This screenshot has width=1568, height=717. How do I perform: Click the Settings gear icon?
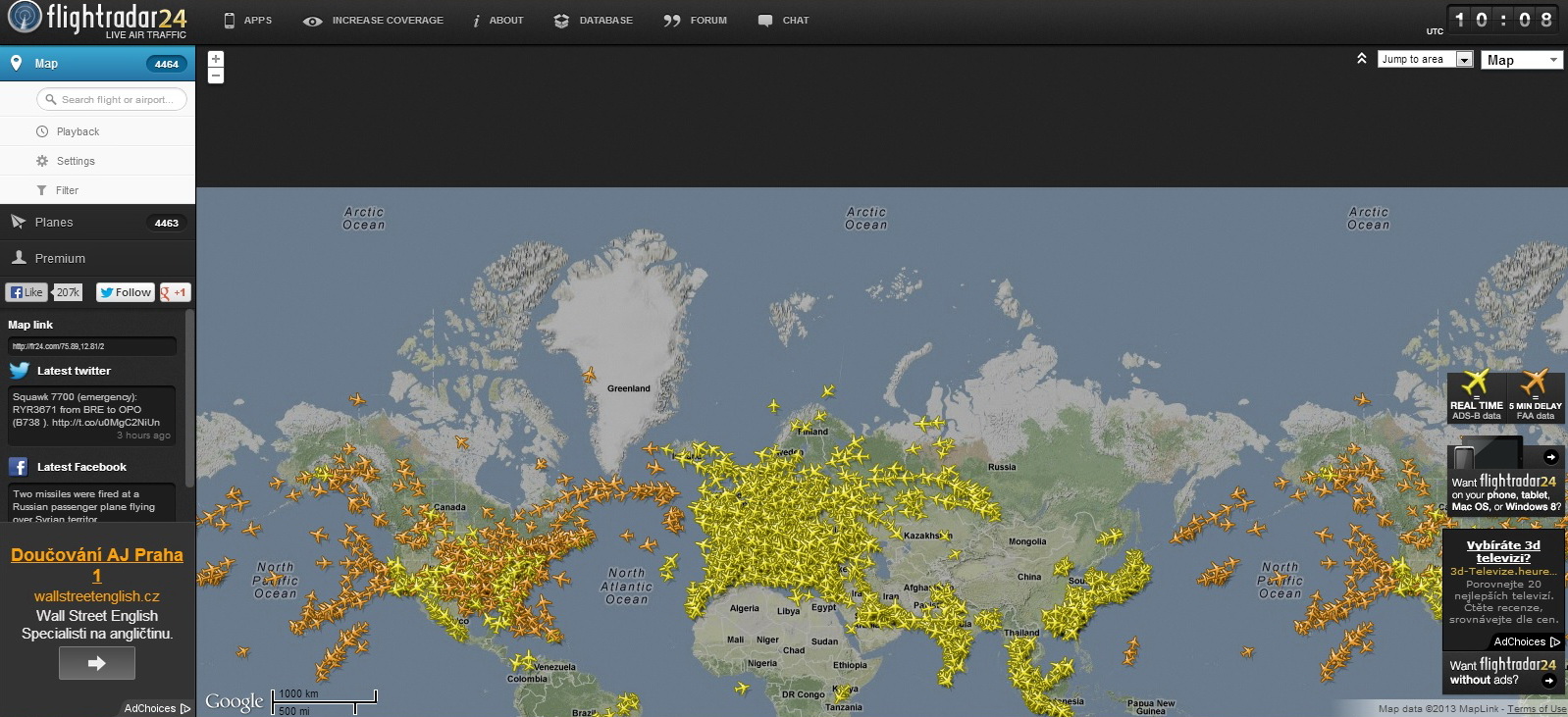point(42,161)
